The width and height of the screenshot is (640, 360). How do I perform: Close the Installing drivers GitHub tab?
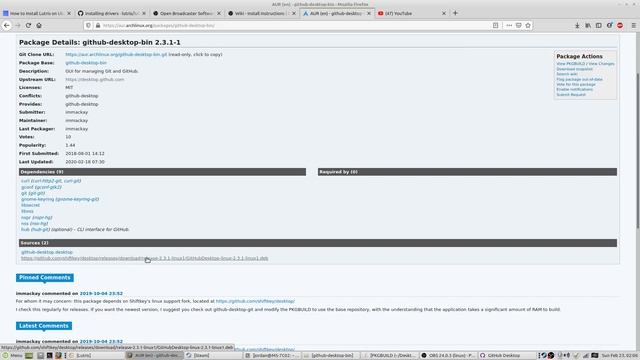(144, 13)
